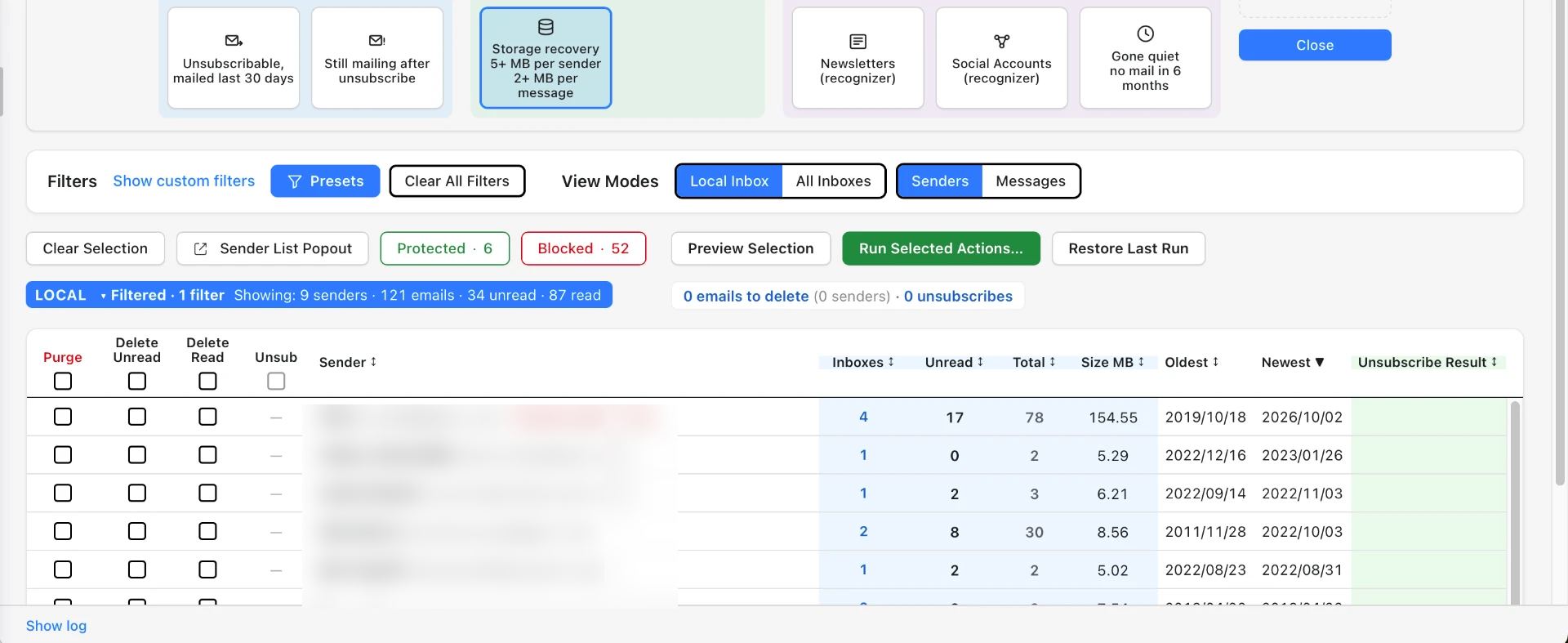1568x643 pixels.
Task: Clear all filters
Action: tap(457, 181)
